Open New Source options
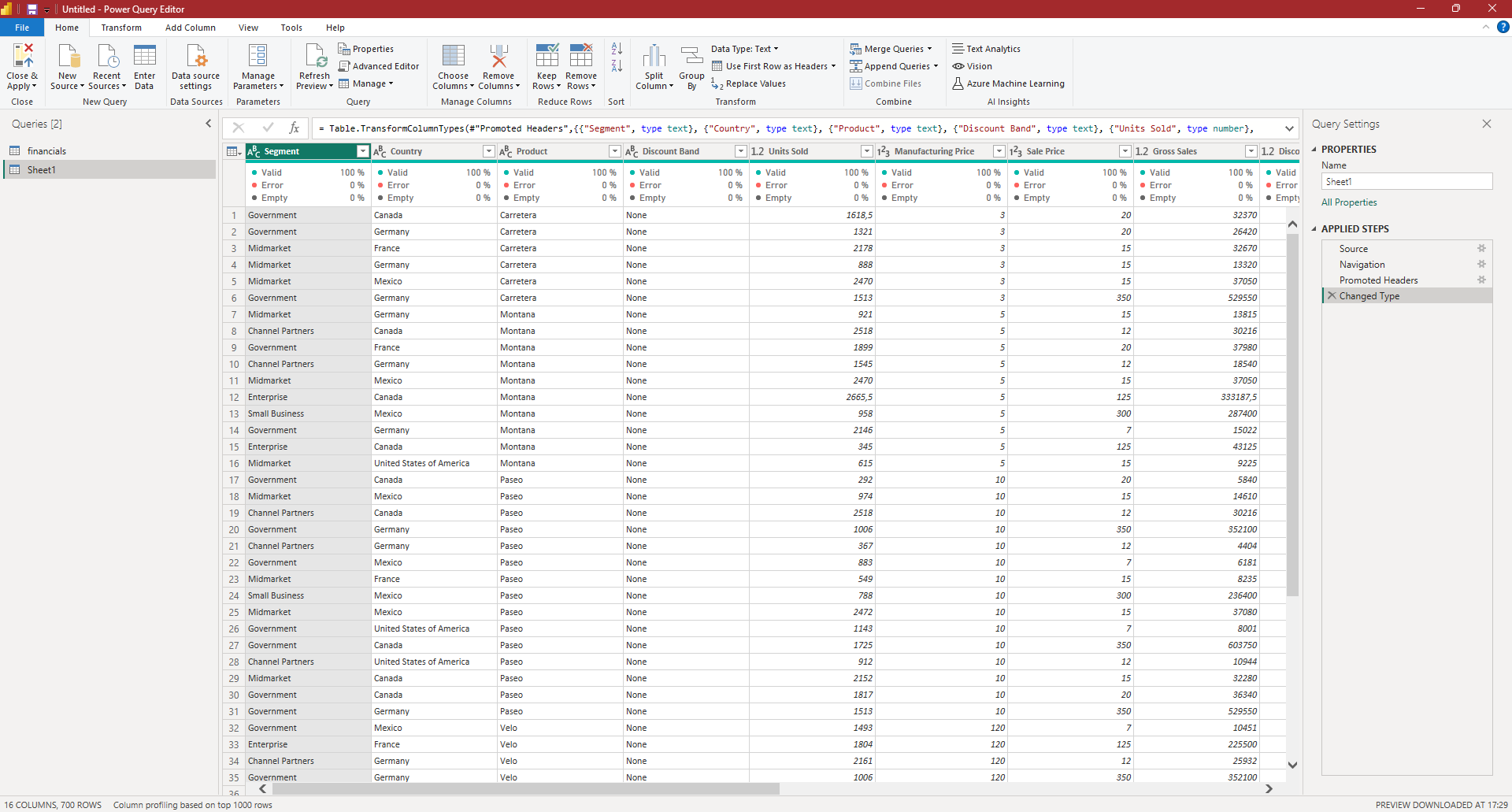Image resolution: width=1512 pixels, height=812 pixels. [68, 66]
